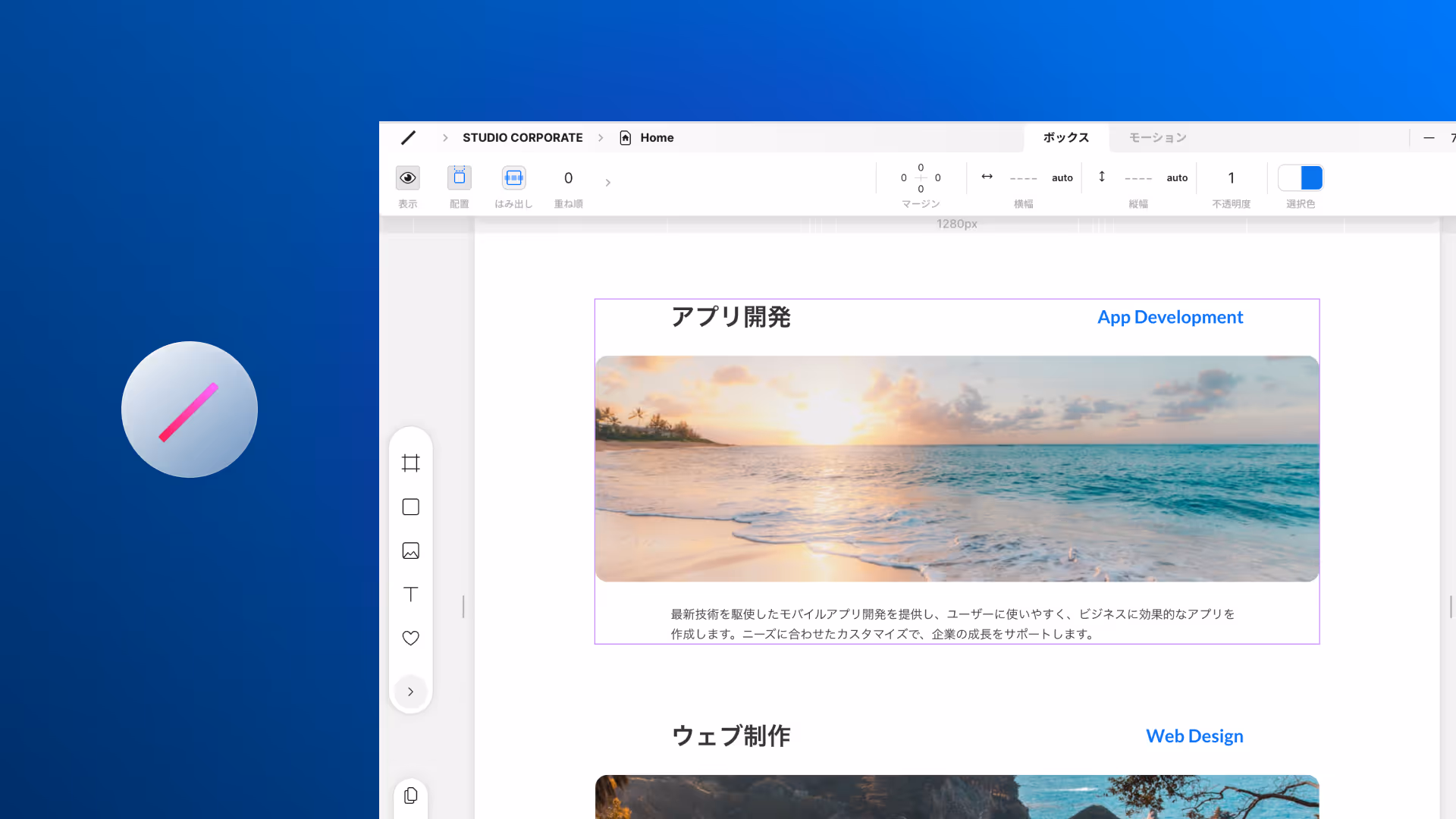Switch to the モーション tab
The width and height of the screenshot is (1456, 819).
pos(1157,137)
